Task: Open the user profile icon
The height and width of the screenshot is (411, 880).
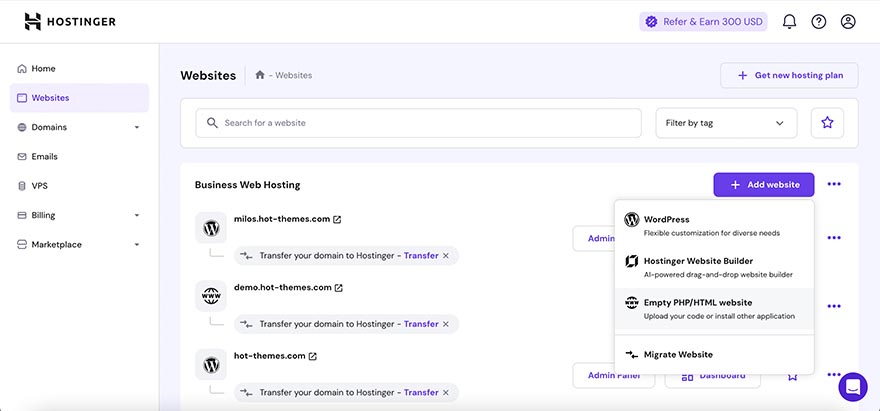Action: coord(848,22)
